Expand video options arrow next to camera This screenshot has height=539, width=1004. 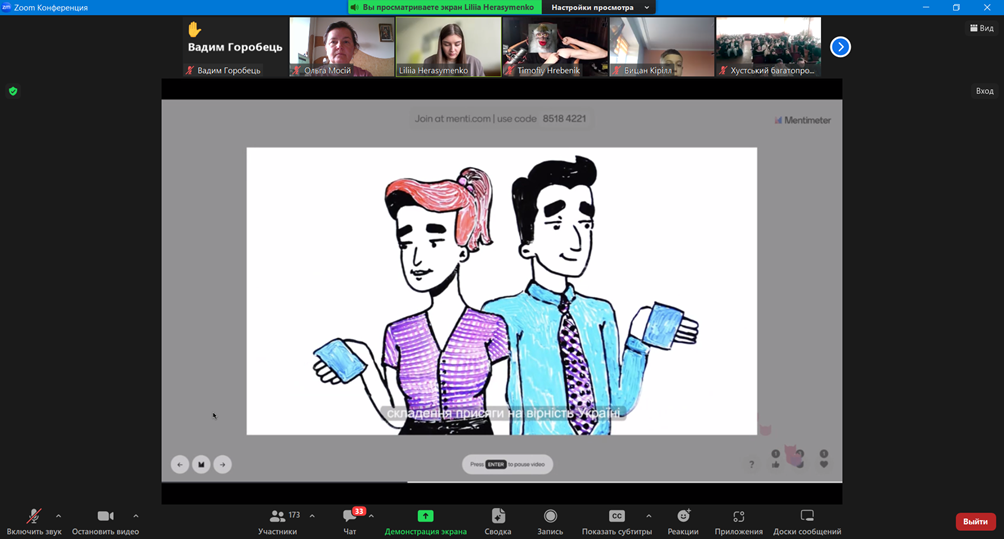pyautogui.click(x=136, y=516)
